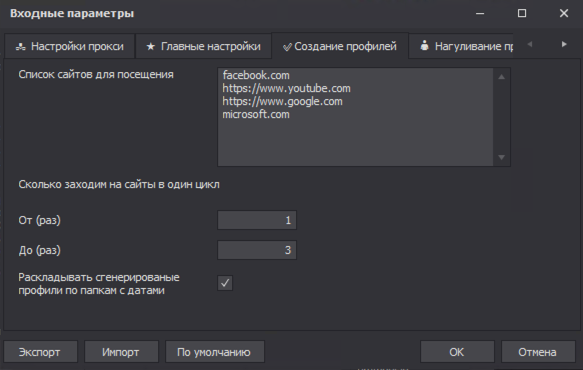This screenshot has height=370, width=583.
Task: Click the Сколько заходим на сайты label
Action: pyautogui.click(x=119, y=184)
